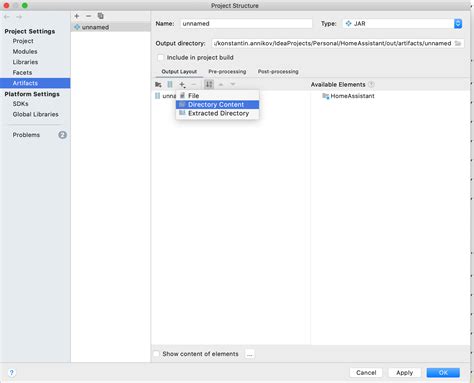The width and height of the screenshot is (474, 383).
Task: Go back using the left arrow
Action: tap(7, 17)
